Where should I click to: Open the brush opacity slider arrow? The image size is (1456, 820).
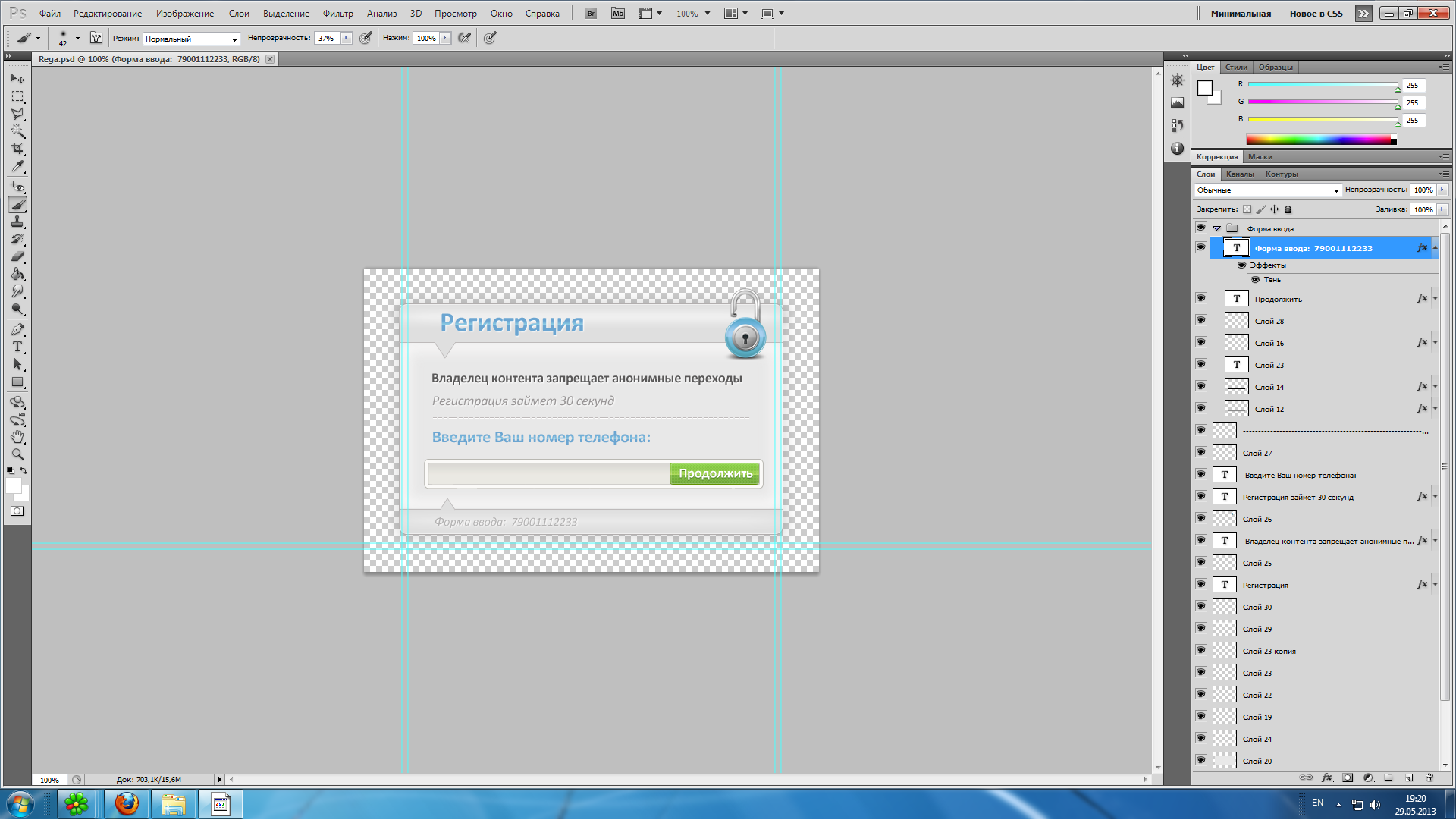click(347, 38)
